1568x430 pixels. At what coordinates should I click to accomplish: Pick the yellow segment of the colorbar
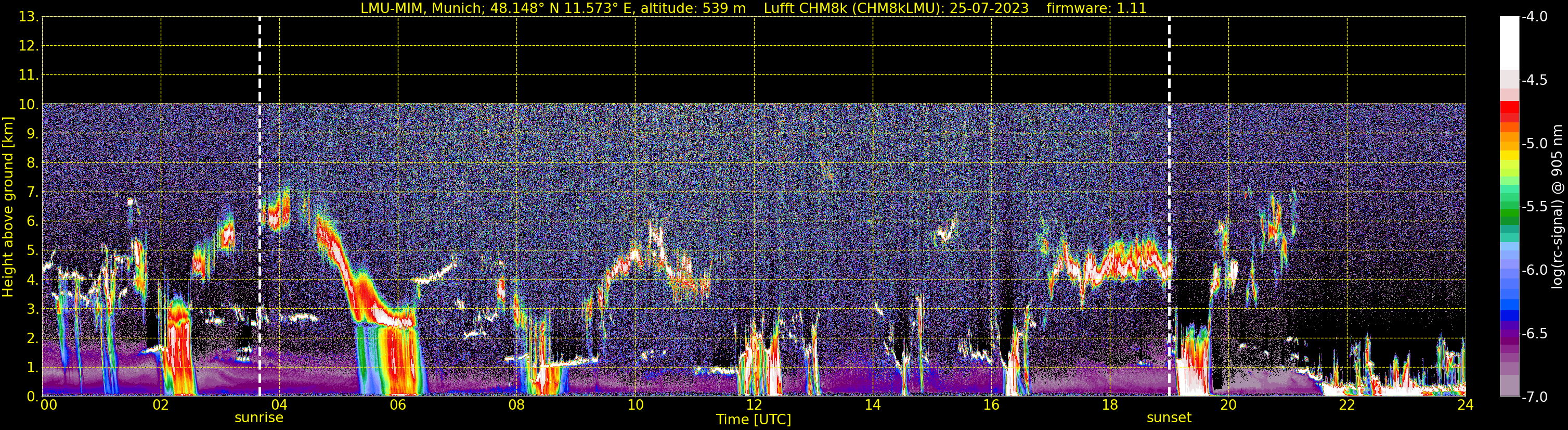point(1509,155)
